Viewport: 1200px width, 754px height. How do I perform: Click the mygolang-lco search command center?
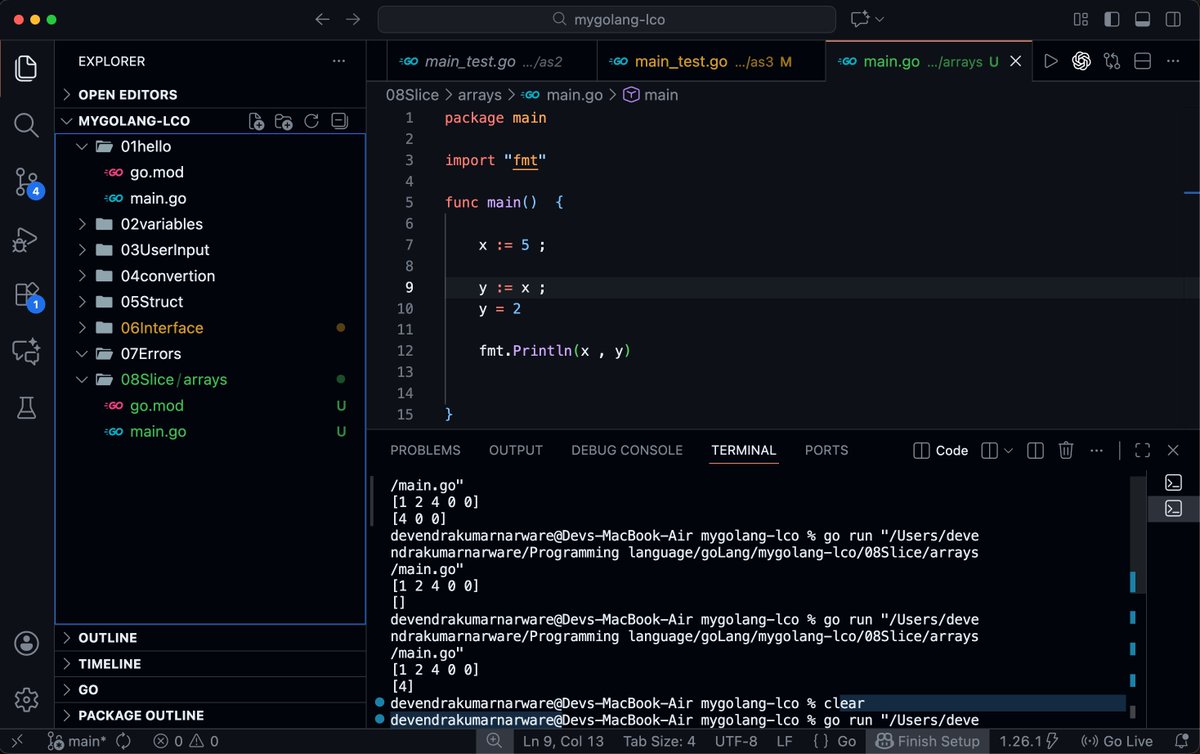click(607, 19)
